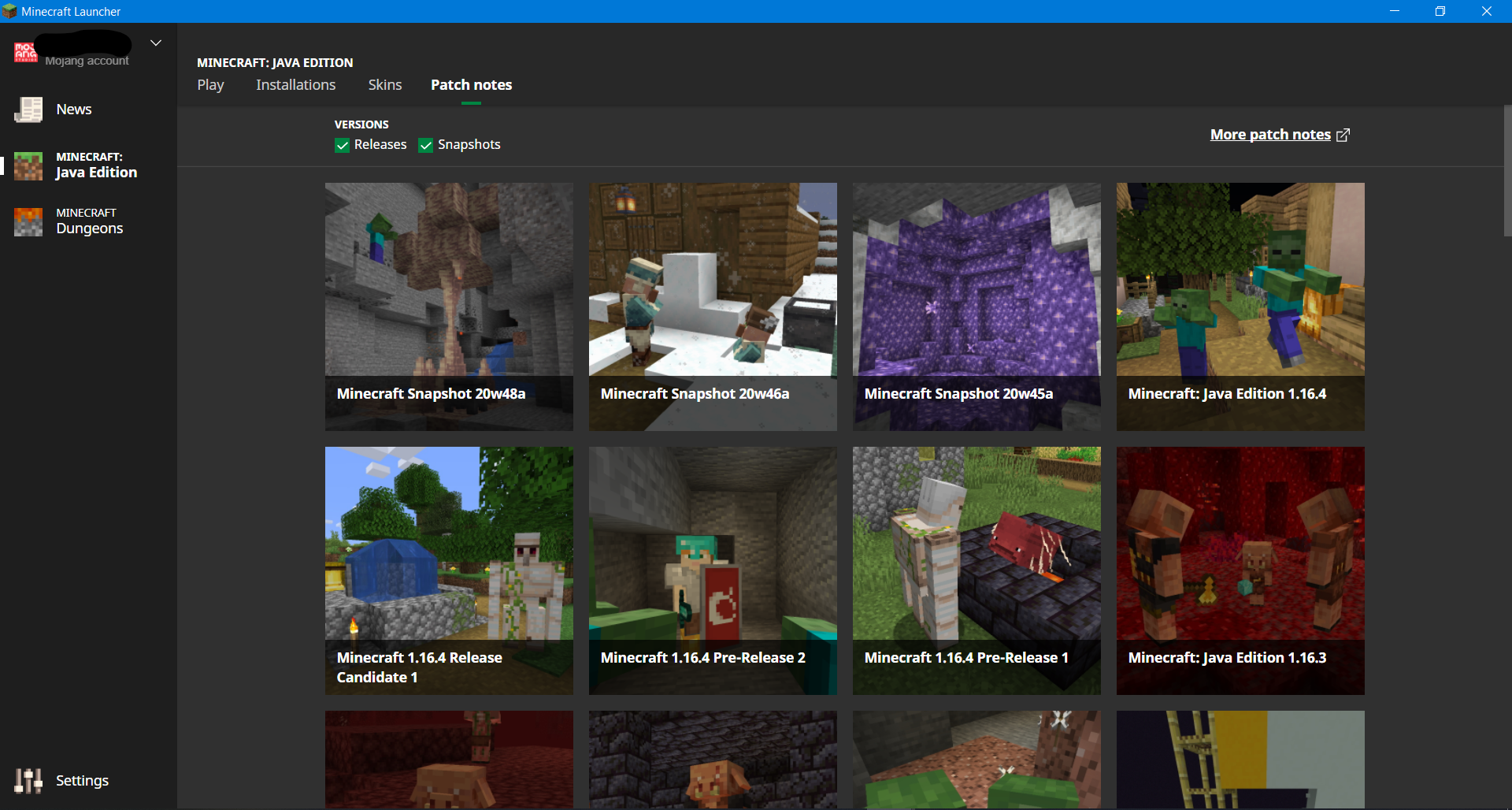
Task: Open the Installations tab
Action: [x=295, y=84]
